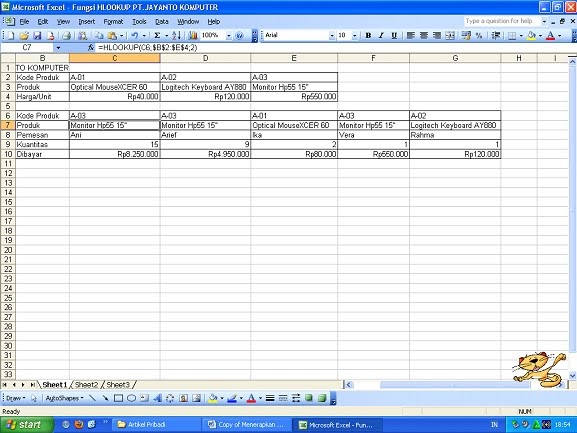Open the AutoShapes menu

click(64, 398)
